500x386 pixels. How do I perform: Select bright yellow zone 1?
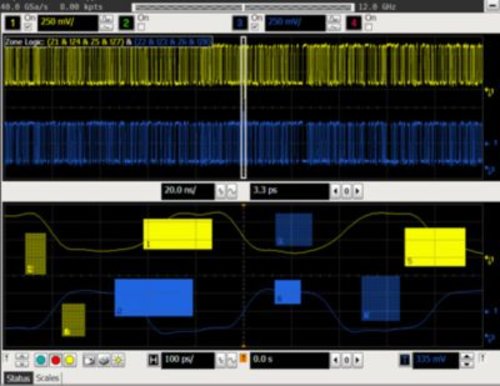(x=178, y=234)
